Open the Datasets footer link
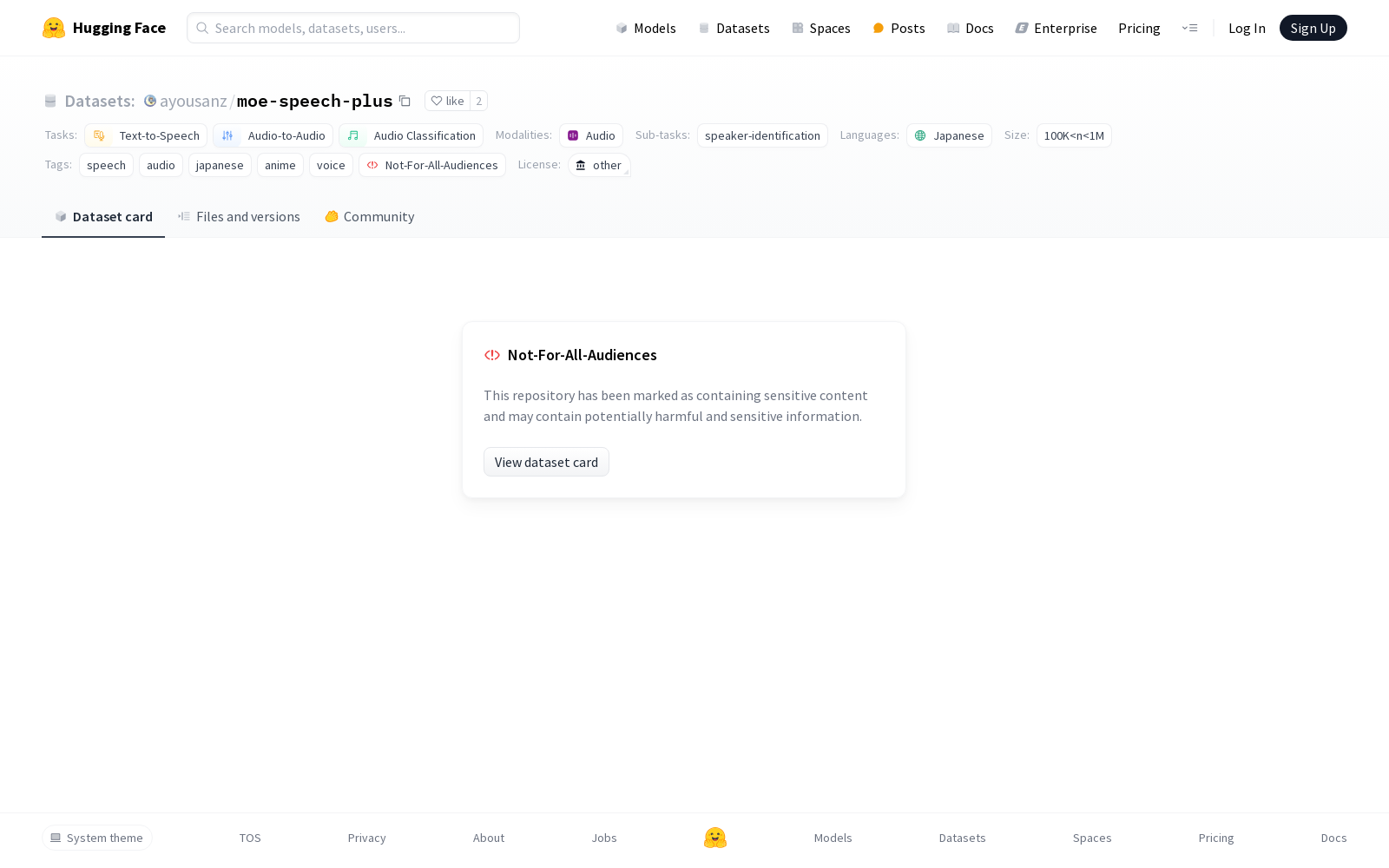Viewport: 1389px width, 868px height. click(x=963, y=838)
